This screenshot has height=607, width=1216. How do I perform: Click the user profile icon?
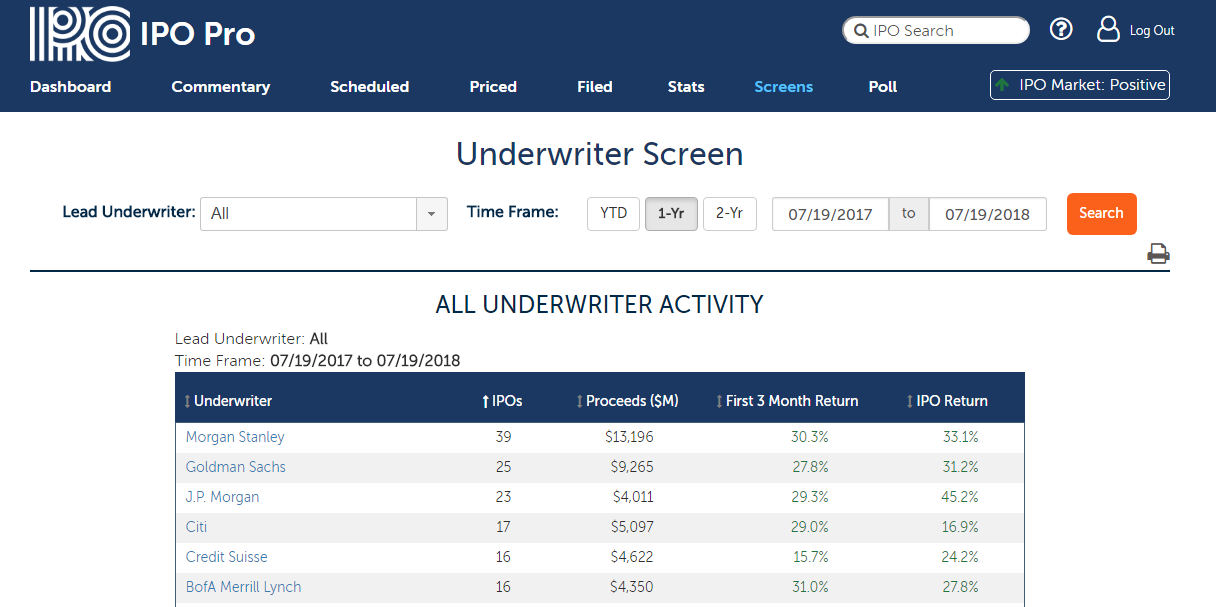[1108, 29]
